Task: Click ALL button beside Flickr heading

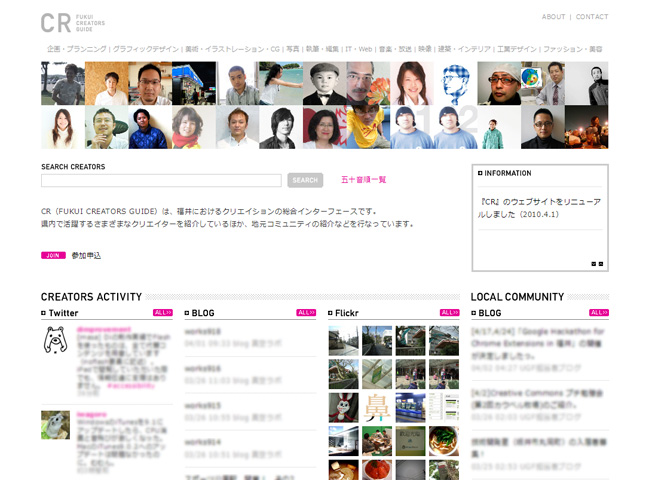Action: click(449, 312)
